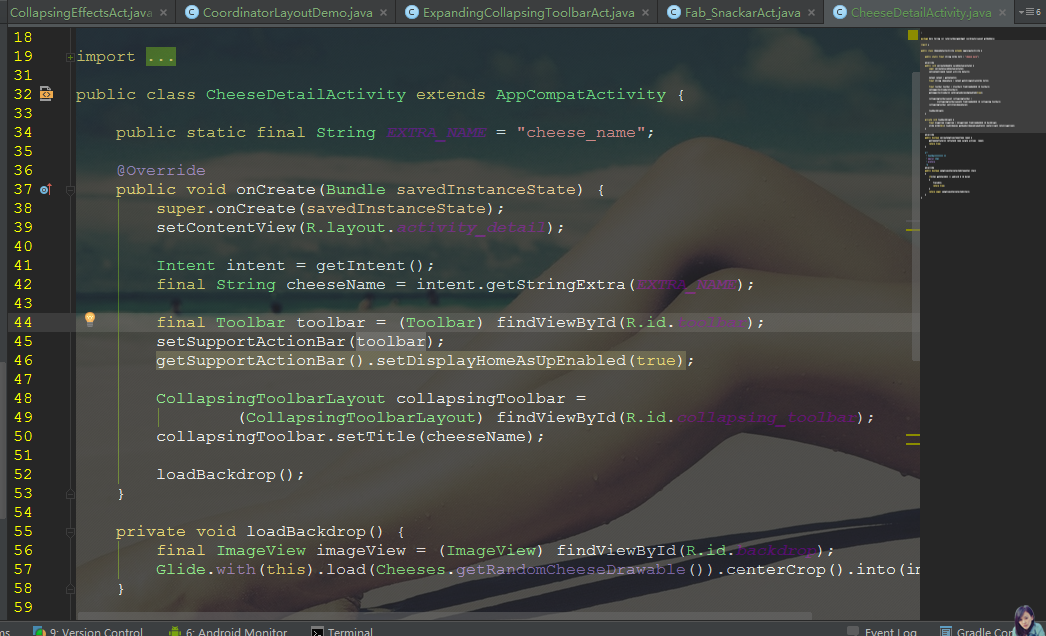This screenshot has width=1046, height=636.
Task: Collapse the loadBackdrop method fold marker
Action: point(70,532)
